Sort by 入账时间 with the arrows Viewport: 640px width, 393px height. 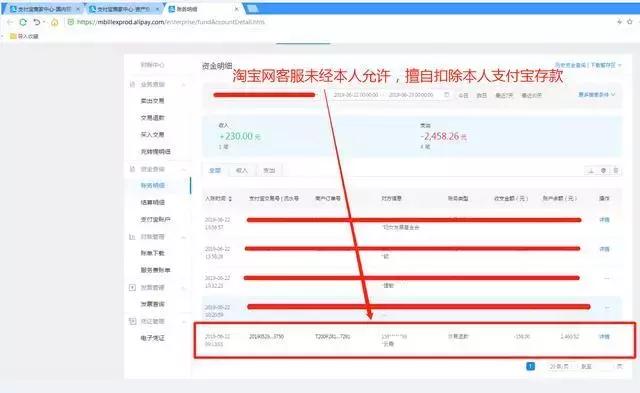(x=230, y=199)
